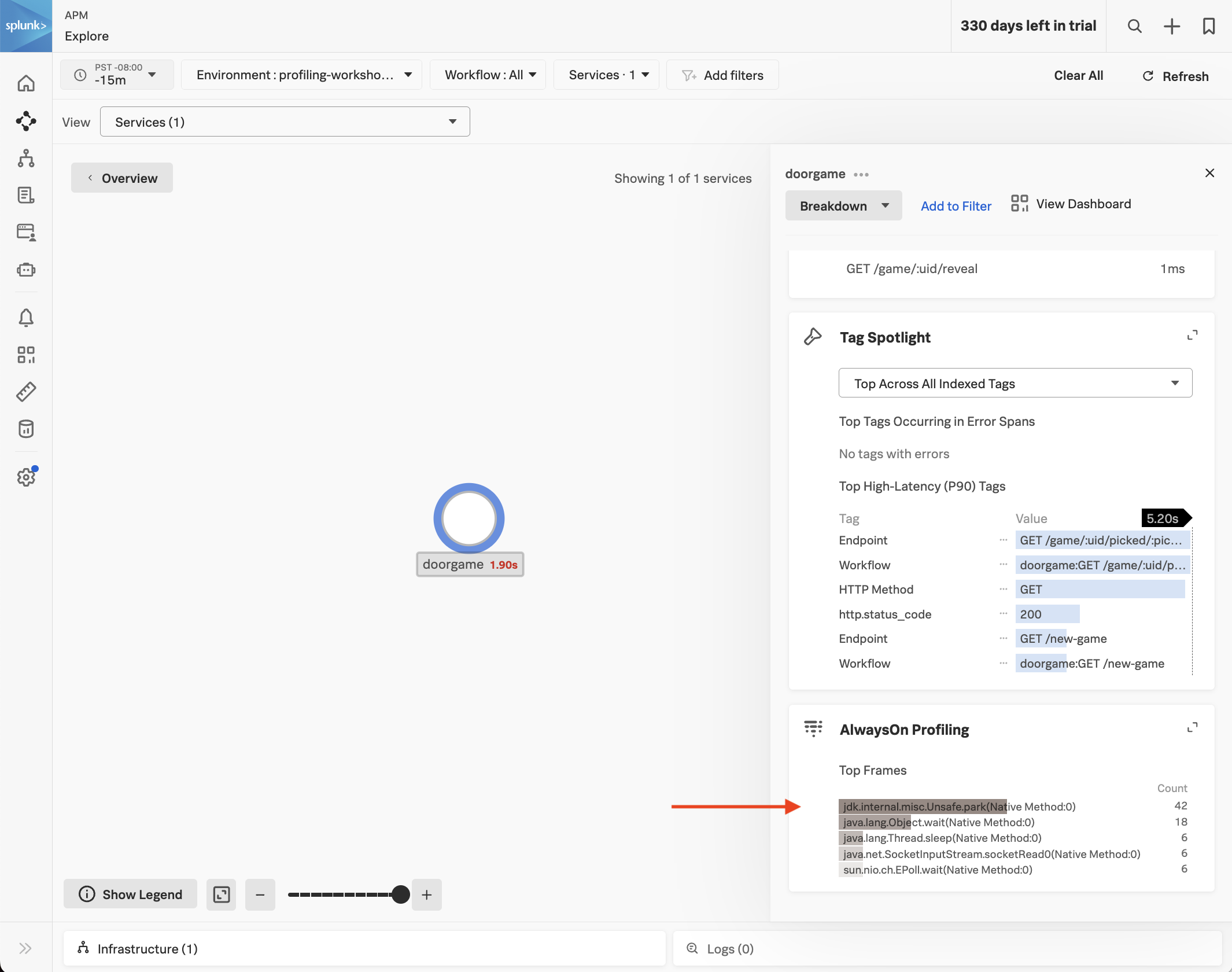Click the bookmark icon in header

pos(1208,26)
